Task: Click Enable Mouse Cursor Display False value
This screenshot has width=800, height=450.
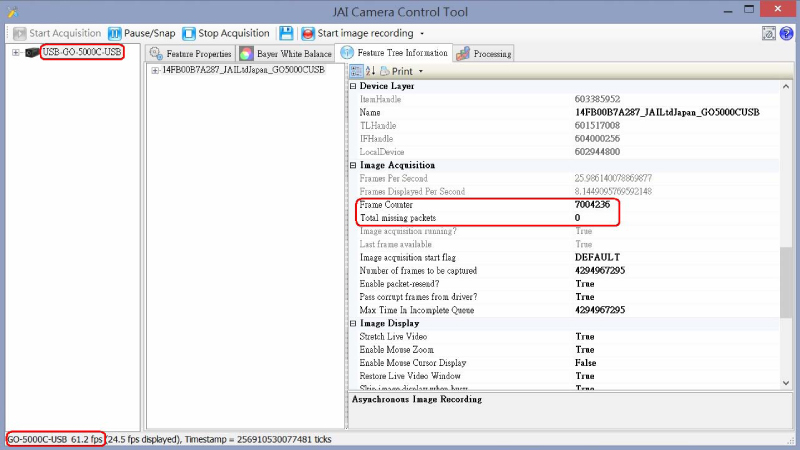Action: [586, 363]
